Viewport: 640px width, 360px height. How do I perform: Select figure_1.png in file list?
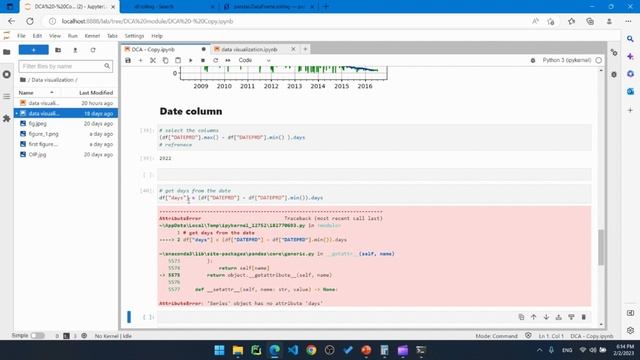[66, 134]
